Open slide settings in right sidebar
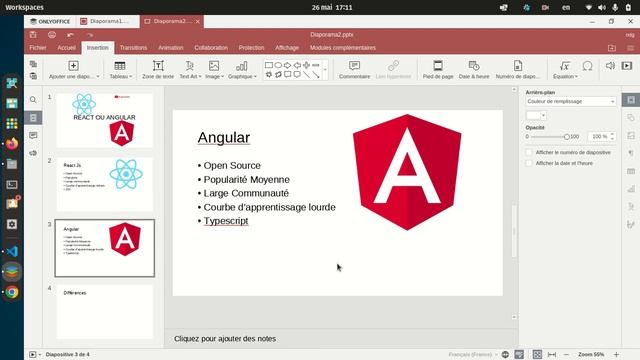The height and width of the screenshot is (360, 640). (631, 100)
